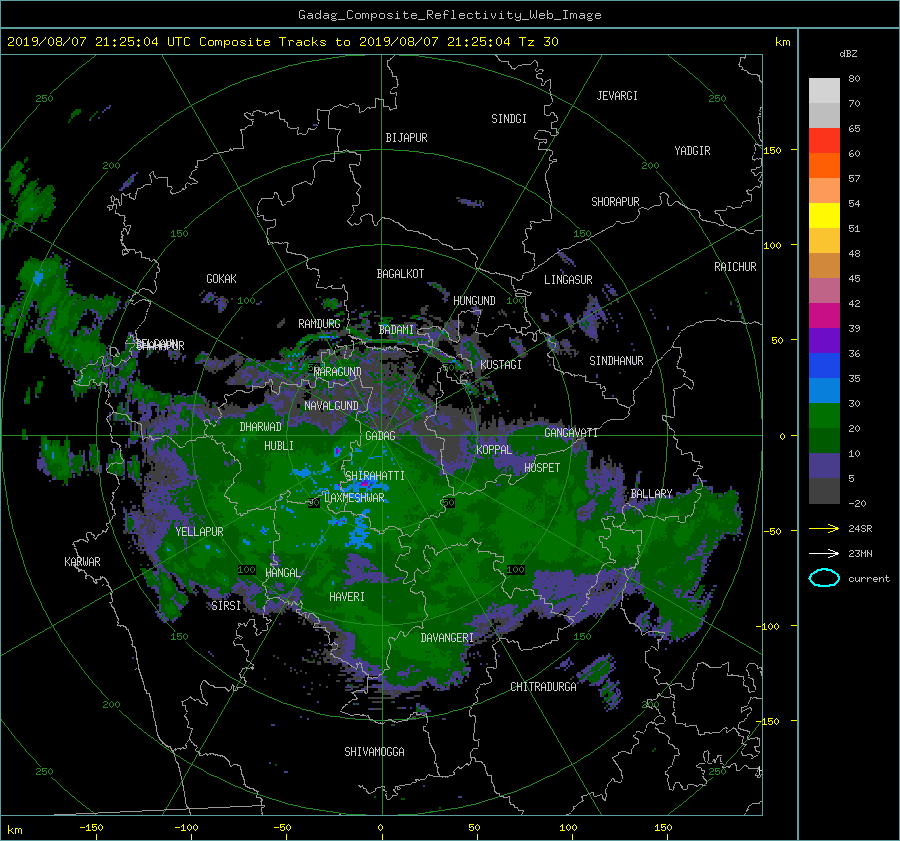Click the YADGIR city label
Image resolution: width=900 pixels, height=841 pixels.
click(692, 151)
